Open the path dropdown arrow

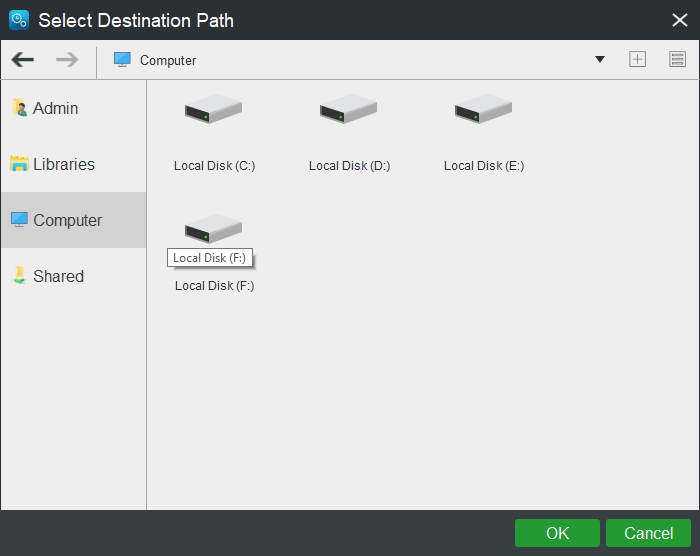click(600, 59)
